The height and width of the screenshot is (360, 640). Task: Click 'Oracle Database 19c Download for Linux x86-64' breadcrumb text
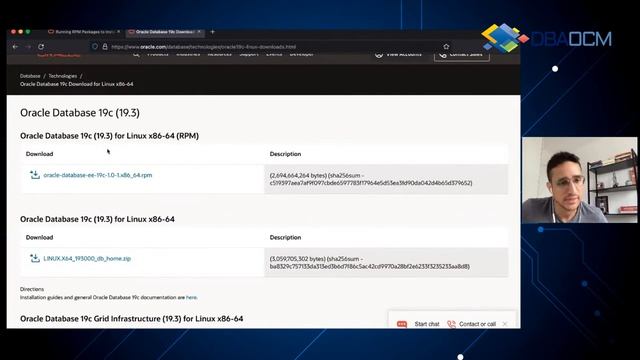point(77,84)
